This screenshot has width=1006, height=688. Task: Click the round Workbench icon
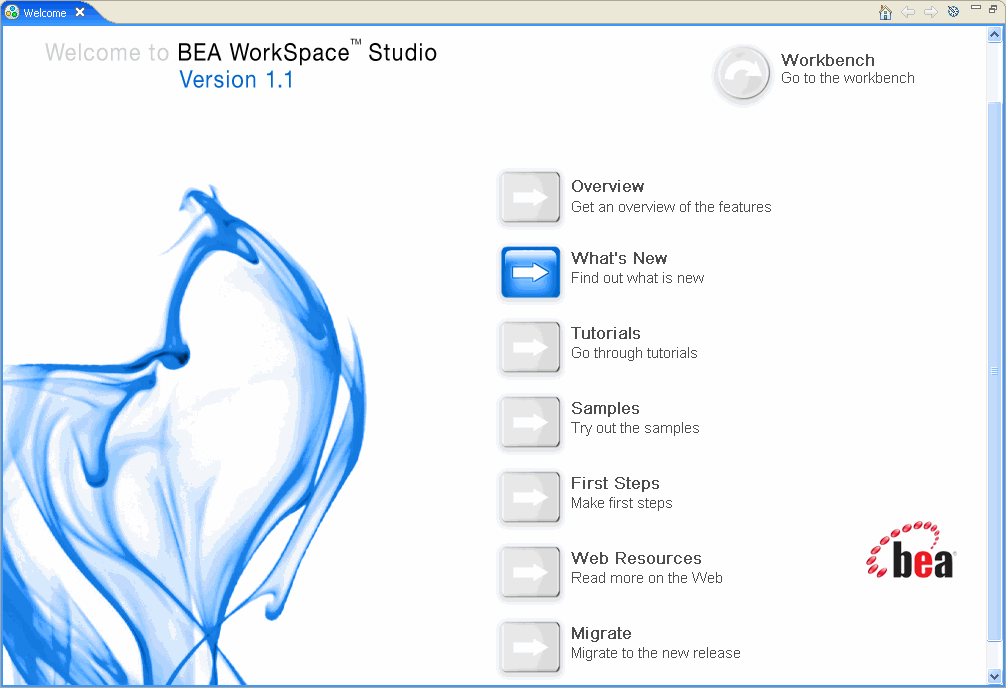click(x=742, y=74)
